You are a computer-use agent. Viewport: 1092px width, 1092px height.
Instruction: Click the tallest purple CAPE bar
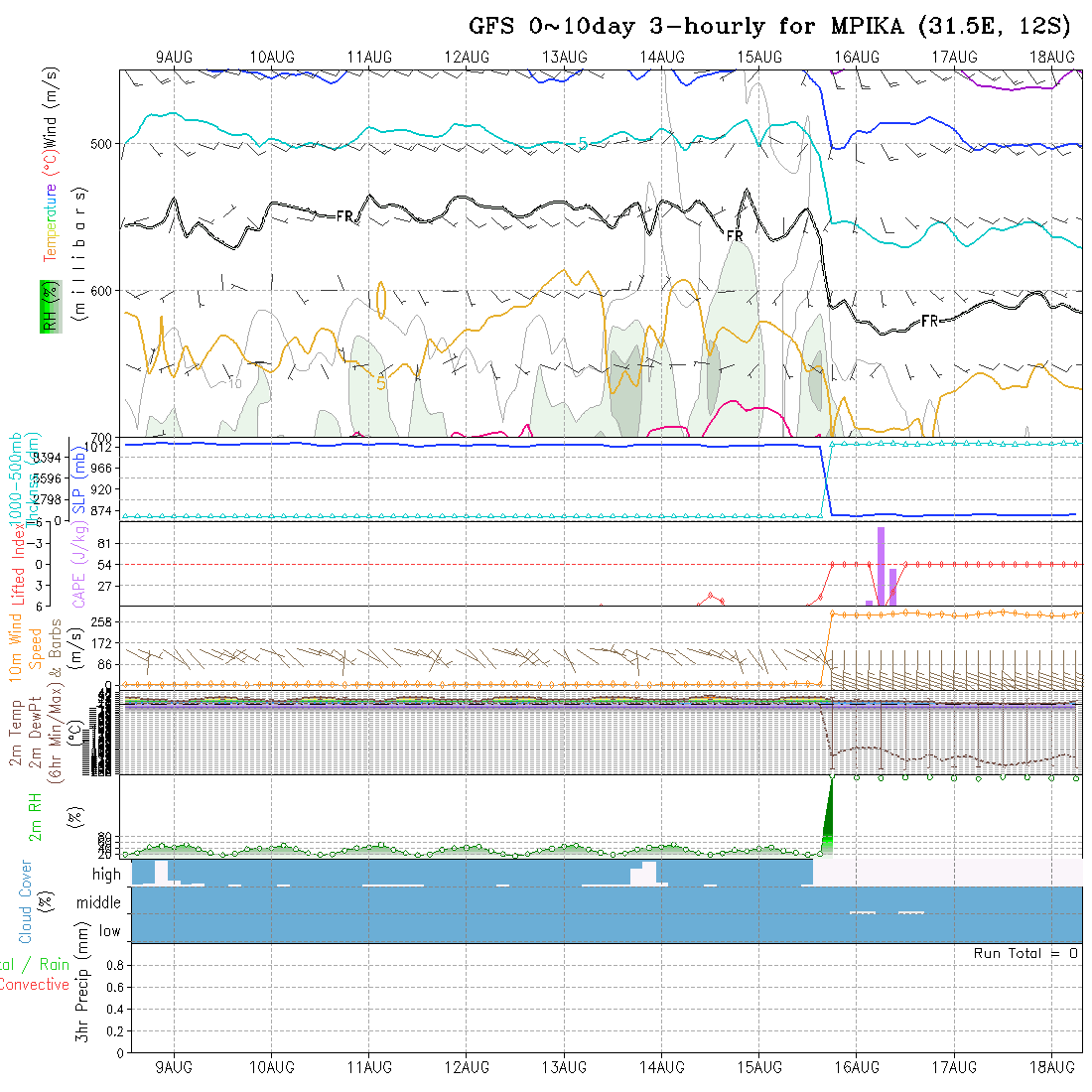pyautogui.click(x=881, y=566)
